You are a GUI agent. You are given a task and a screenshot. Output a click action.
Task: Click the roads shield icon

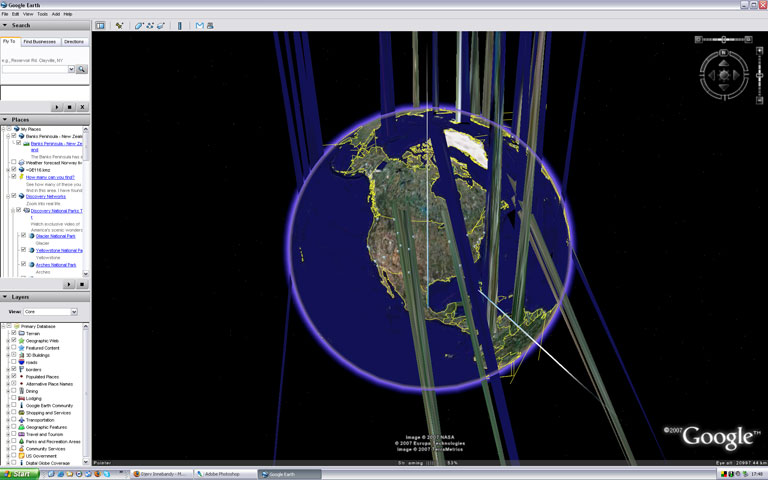tap(21, 362)
